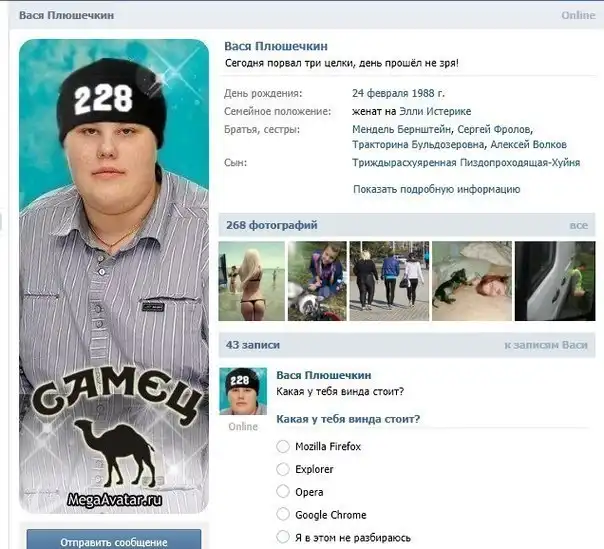Click the 'к записям Васи' link

[546, 345]
